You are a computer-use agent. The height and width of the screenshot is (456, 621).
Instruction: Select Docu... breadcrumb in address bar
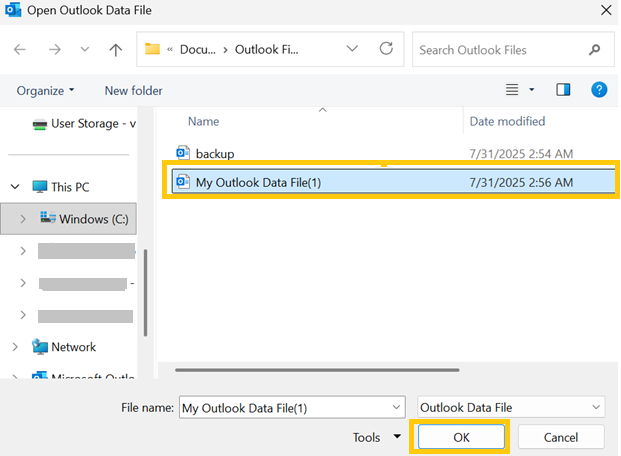tap(198, 50)
